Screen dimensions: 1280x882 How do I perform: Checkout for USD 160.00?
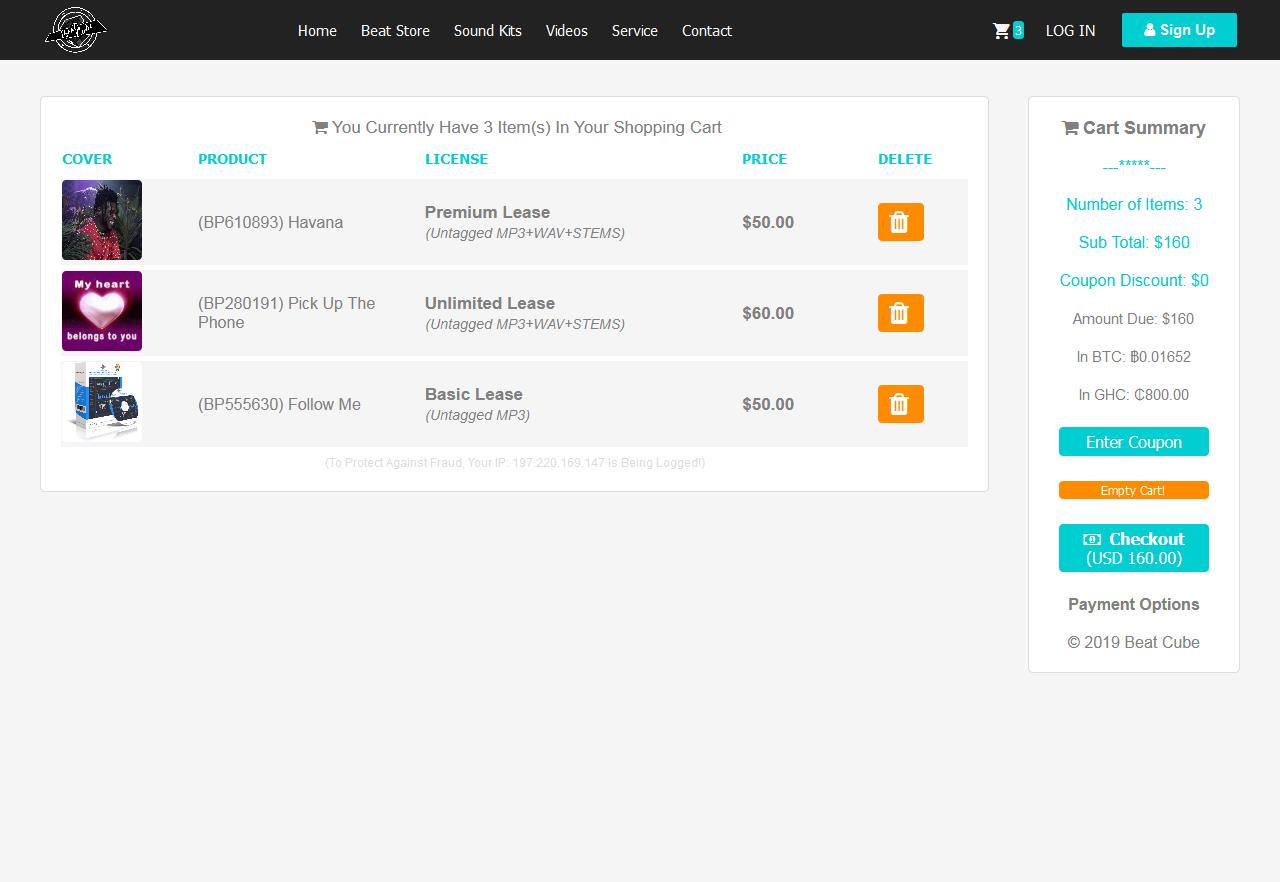coord(1133,548)
